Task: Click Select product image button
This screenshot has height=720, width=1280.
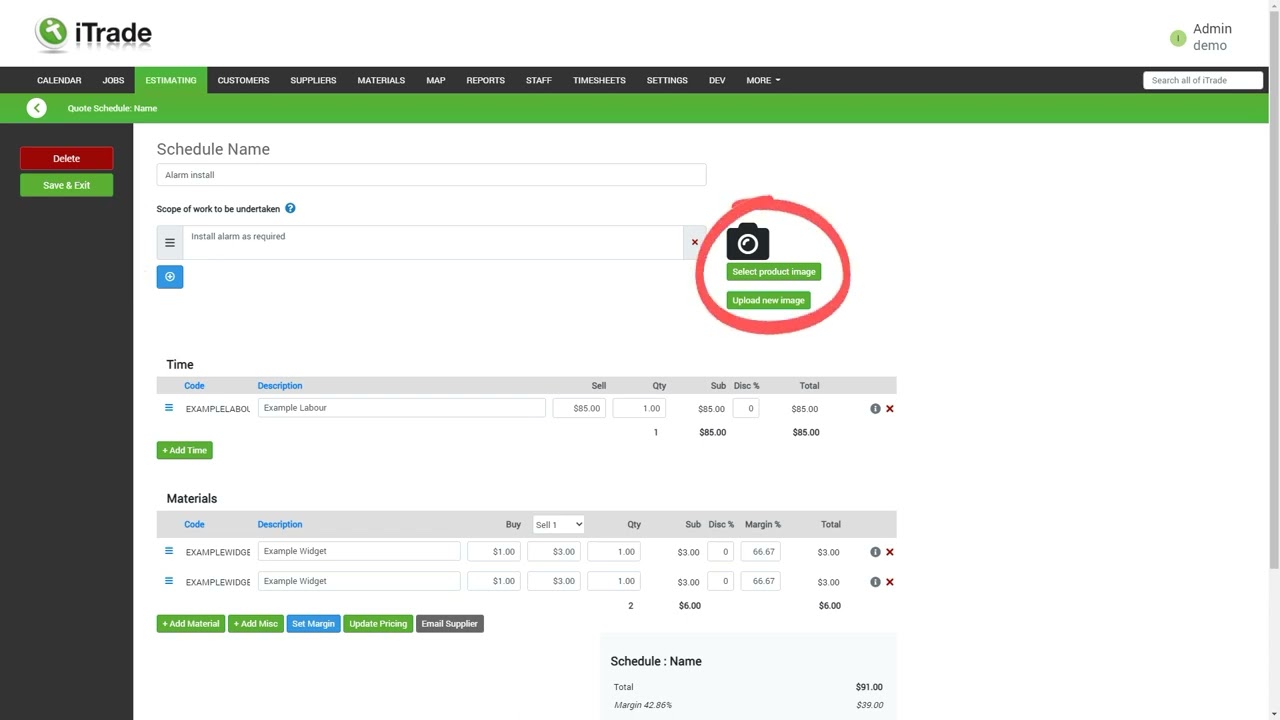Action: 774,272
